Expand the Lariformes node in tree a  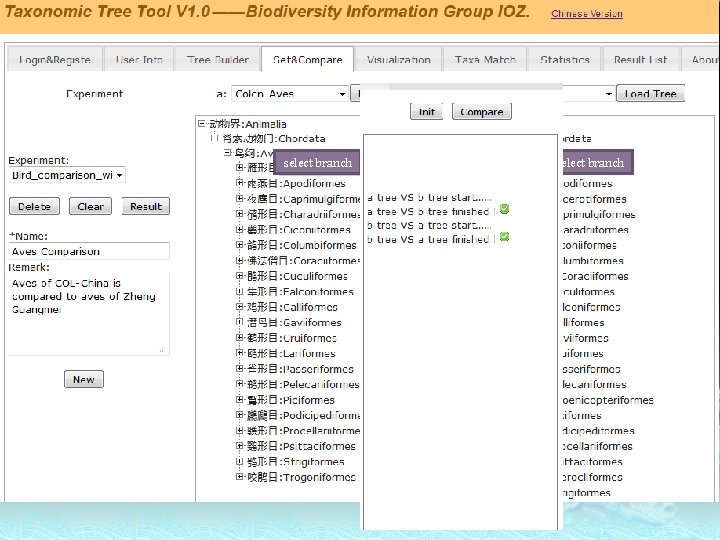click(x=239, y=353)
